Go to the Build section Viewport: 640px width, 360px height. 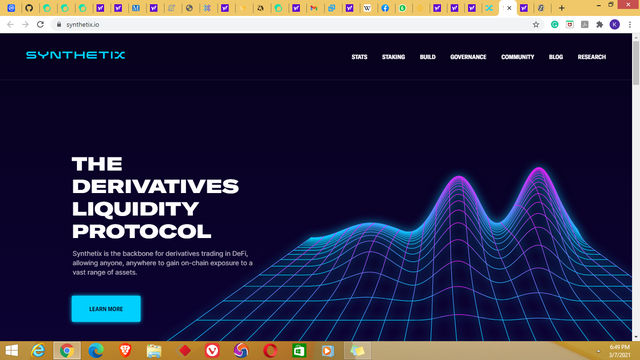click(428, 57)
